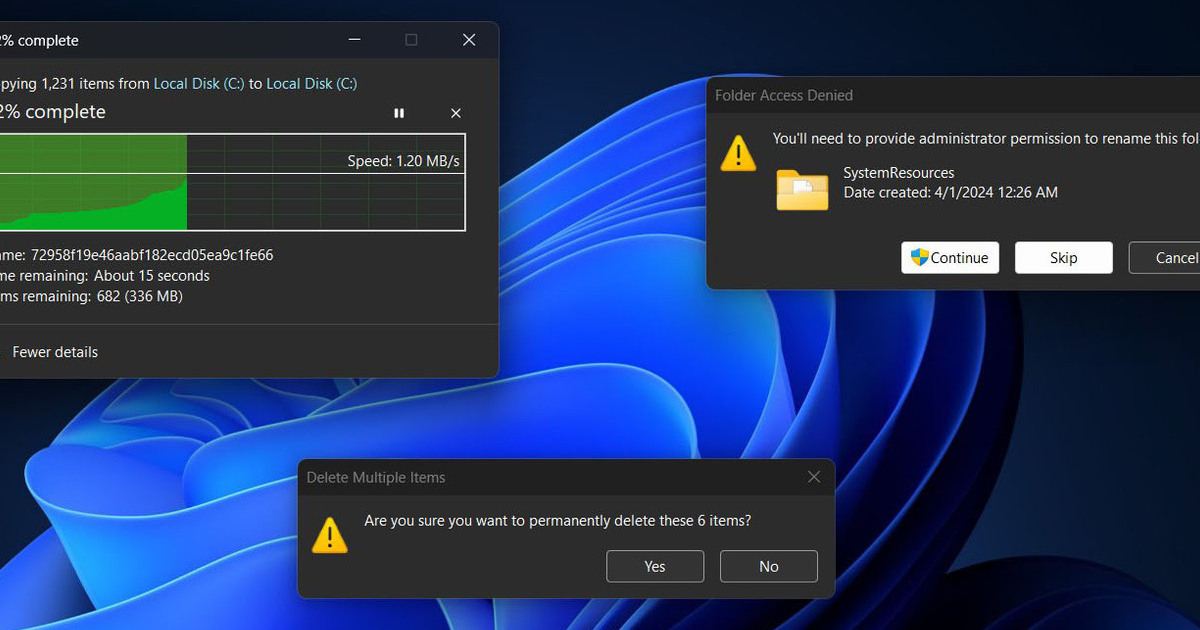Confirm permanent deletion with Yes
Image resolution: width=1200 pixels, height=630 pixels.
(x=655, y=566)
